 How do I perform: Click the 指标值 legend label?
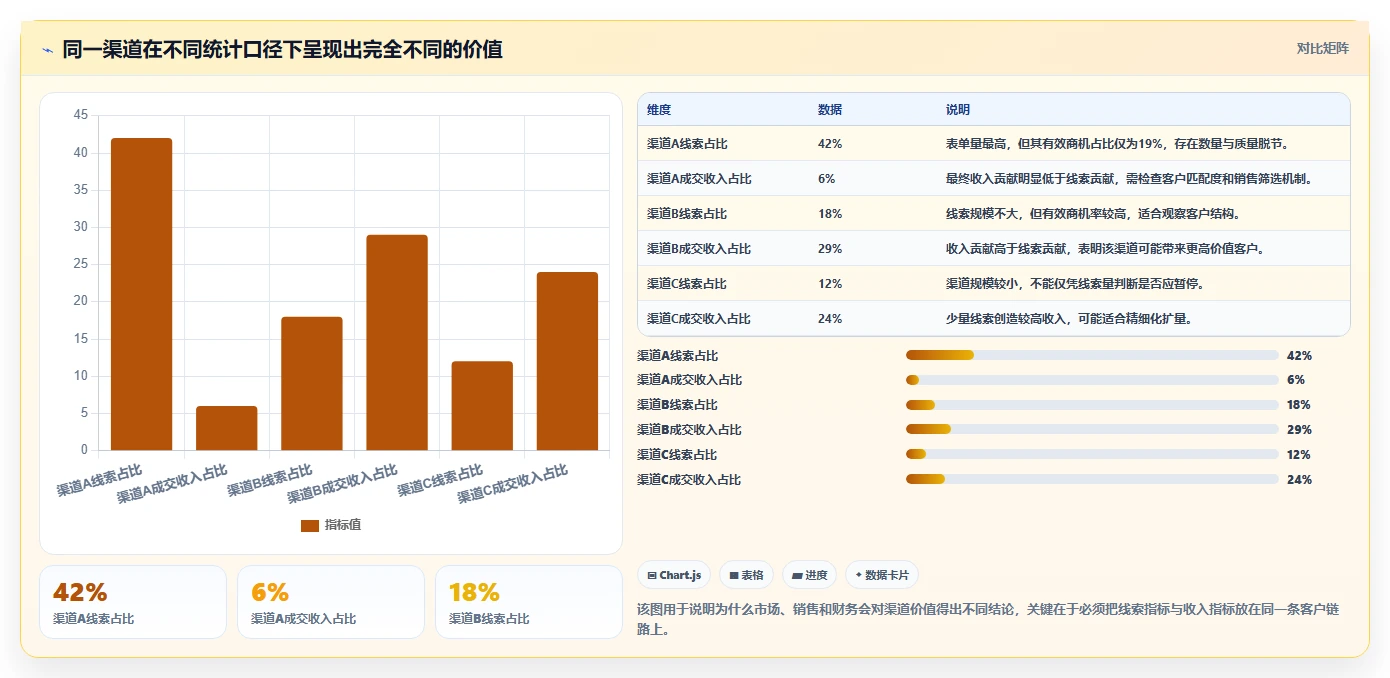[343, 525]
